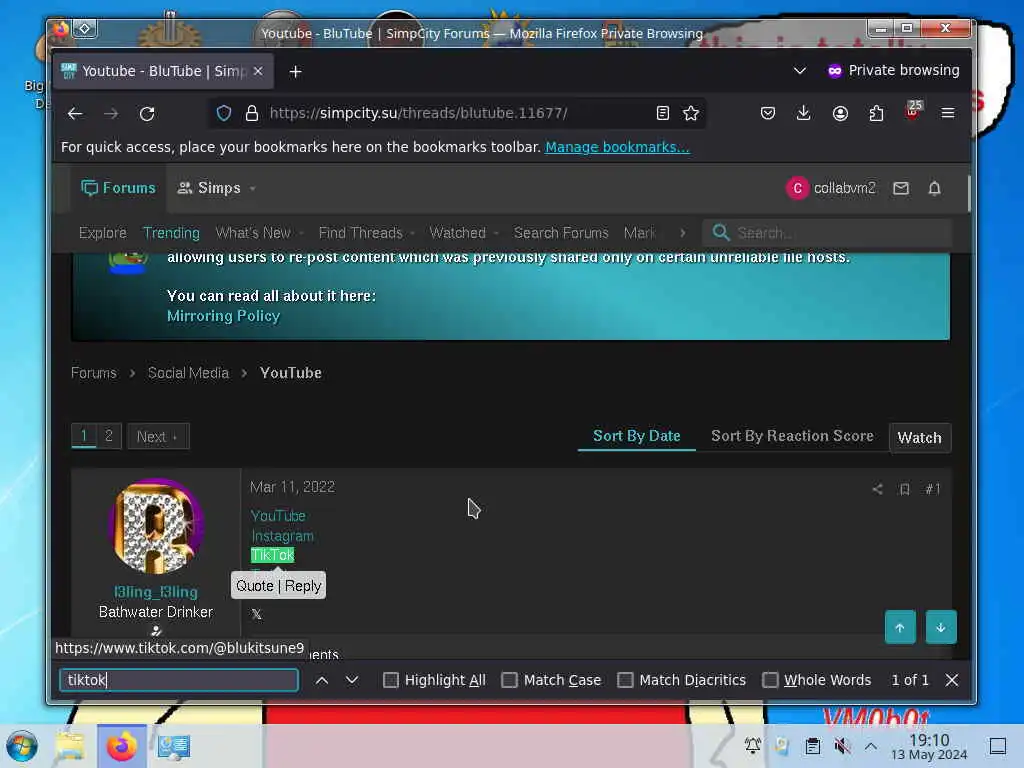Open the Explore menu item
Viewport: 1024px width, 768px height.
pos(103,232)
